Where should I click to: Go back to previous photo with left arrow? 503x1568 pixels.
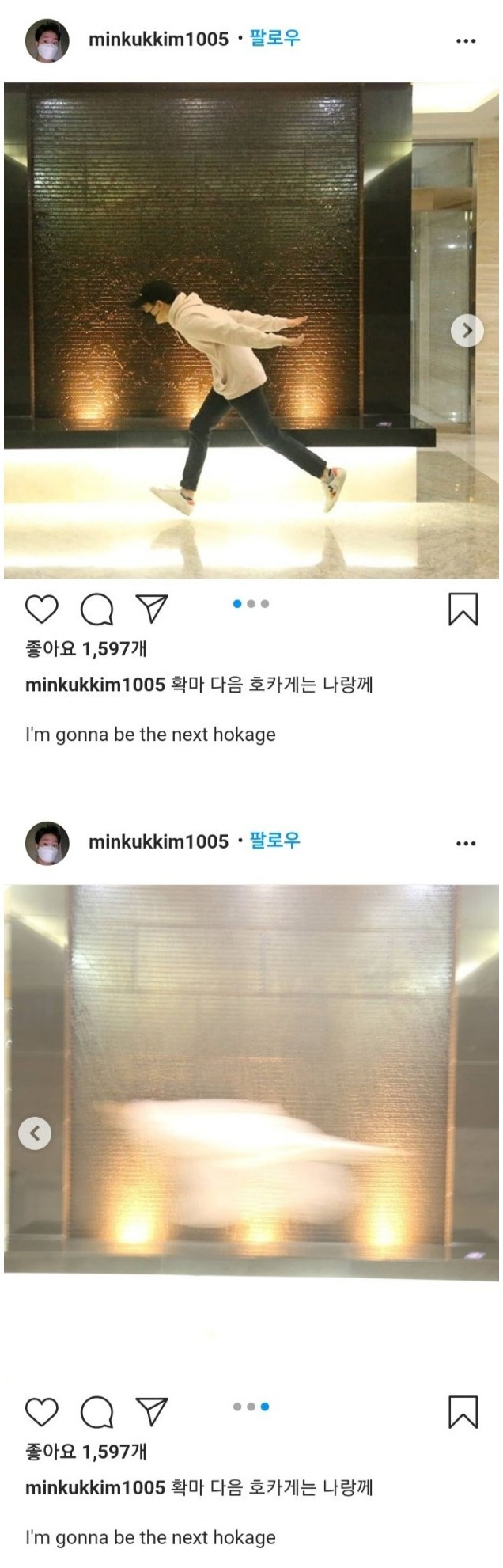point(35,1133)
